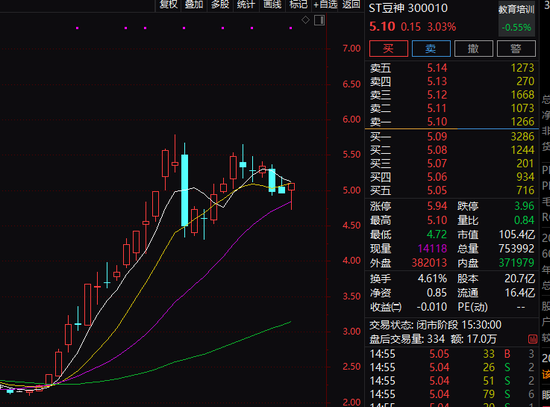Click the 涨停 limit-up value 5.94
This screenshot has height=407, width=550.
tap(437, 206)
